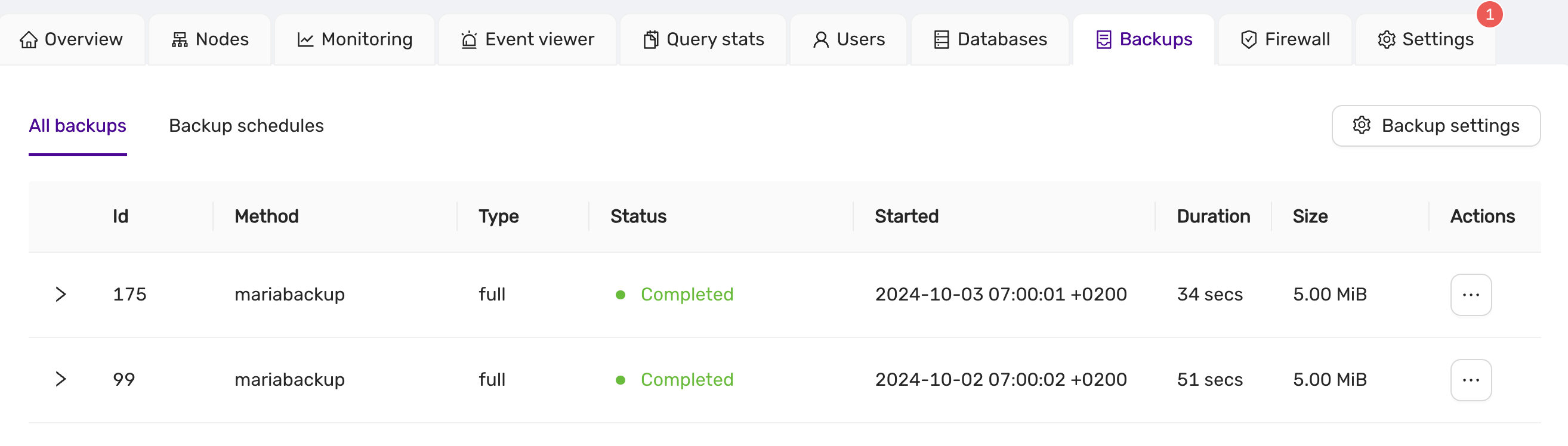Expand backup row with Id 175

point(60,295)
